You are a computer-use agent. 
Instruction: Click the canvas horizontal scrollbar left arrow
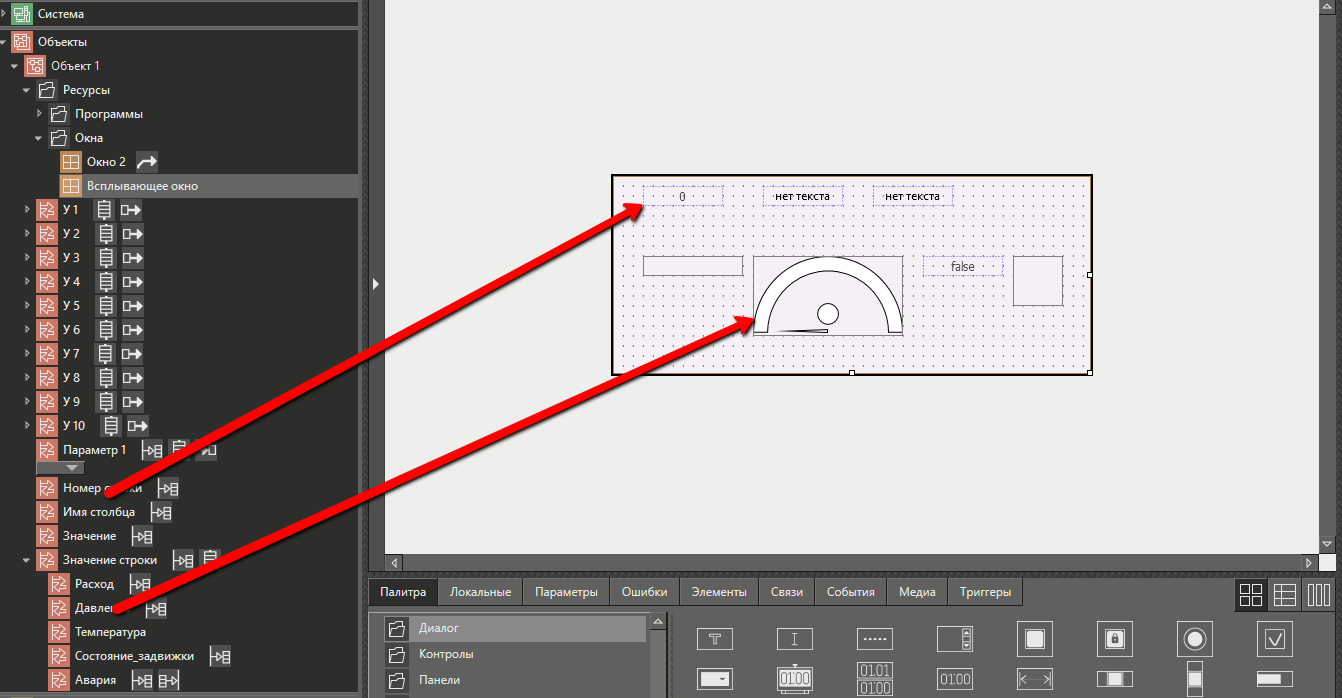coord(395,563)
